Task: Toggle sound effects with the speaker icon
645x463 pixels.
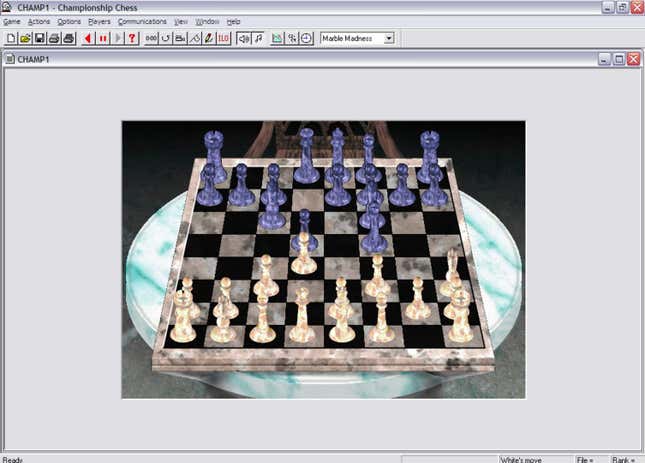Action: (x=244, y=39)
